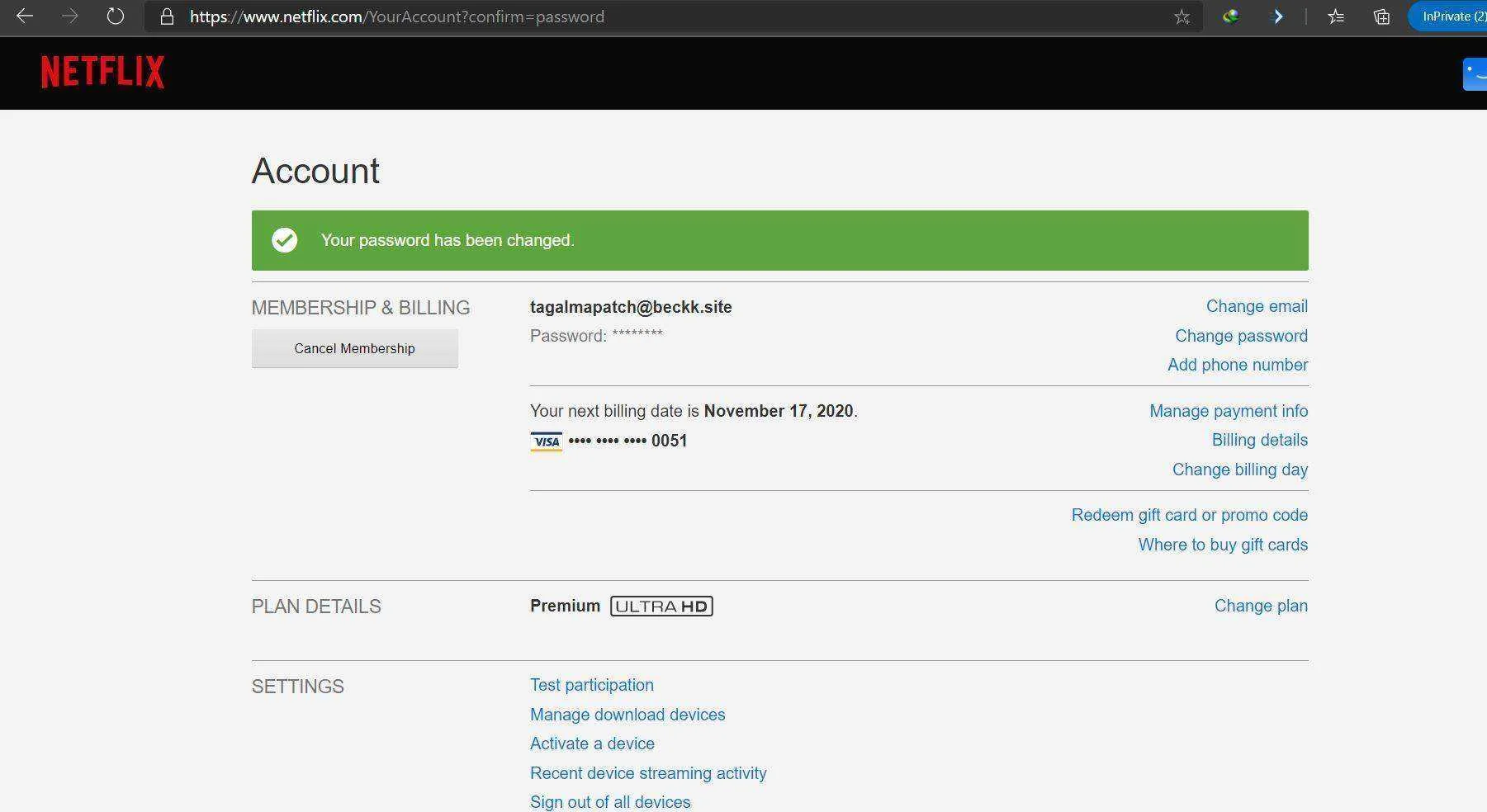Viewport: 1487px width, 812px height.
Task: Reload the page with refresh icon
Action: click(116, 16)
